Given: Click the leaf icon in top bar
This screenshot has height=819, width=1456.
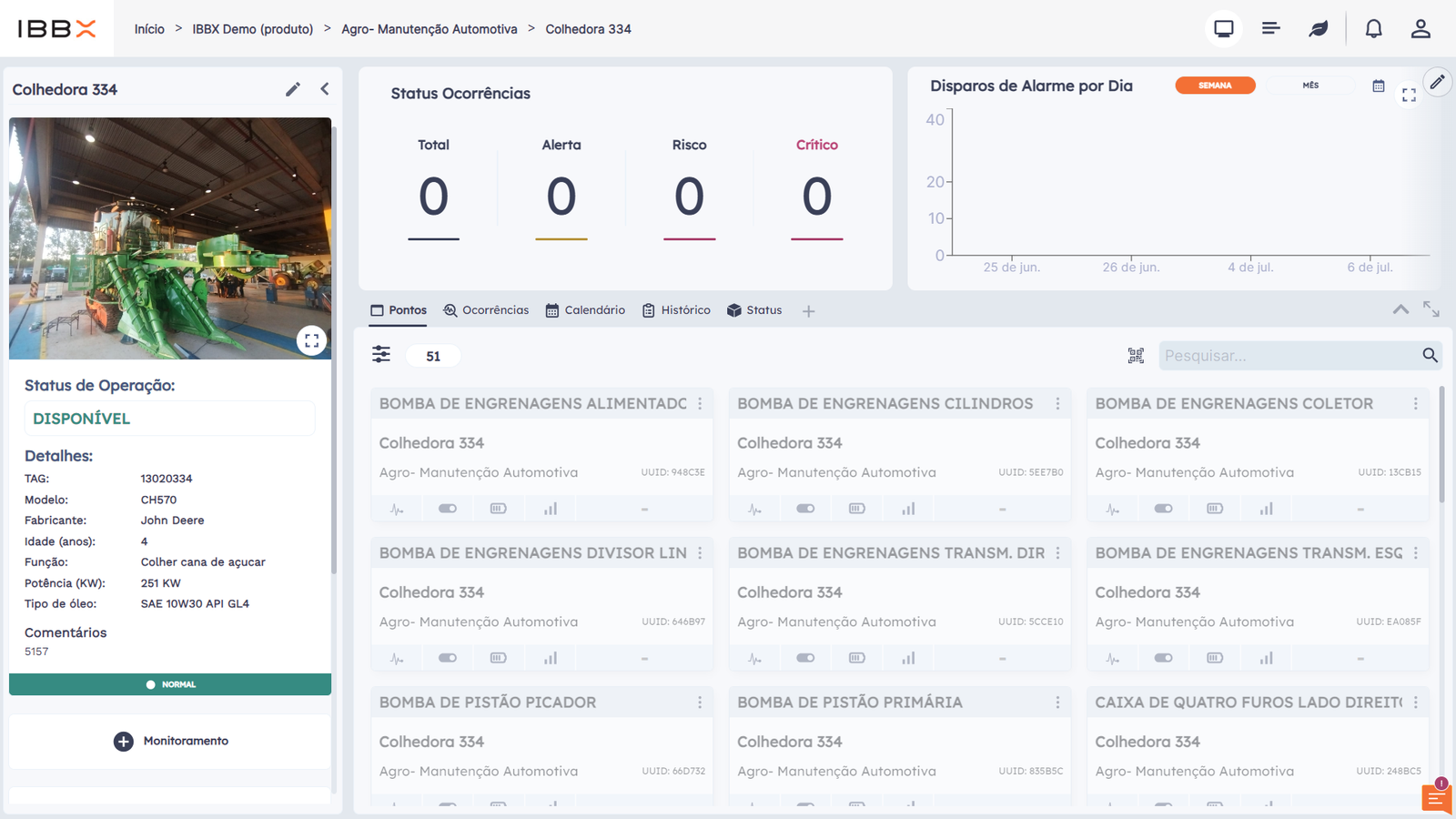Looking at the screenshot, I should coord(1319,29).
